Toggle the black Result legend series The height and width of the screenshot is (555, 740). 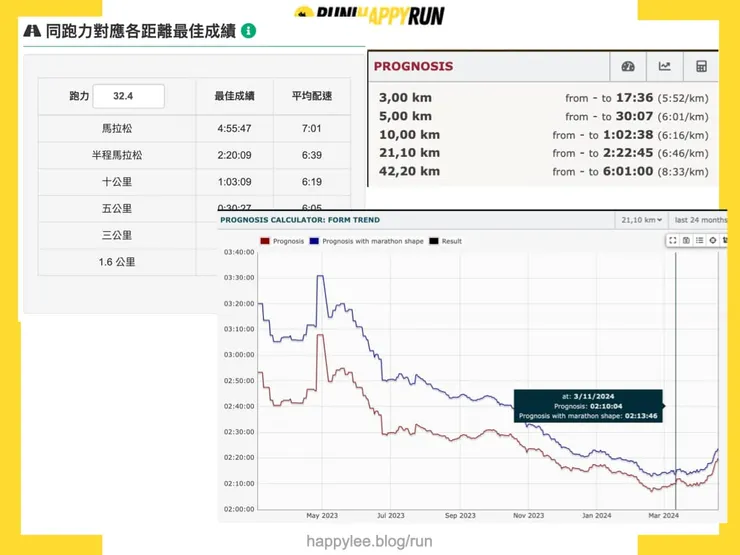[446, 241]
